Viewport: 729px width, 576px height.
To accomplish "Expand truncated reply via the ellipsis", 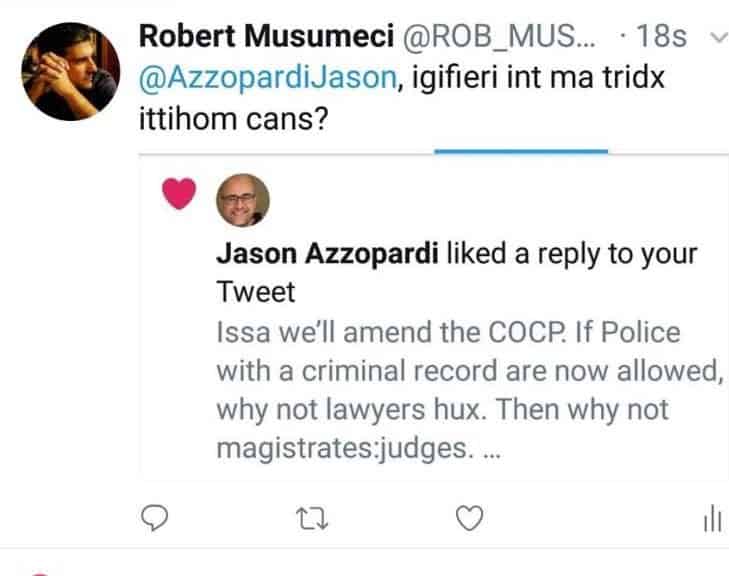I will (x=490, y=449).
